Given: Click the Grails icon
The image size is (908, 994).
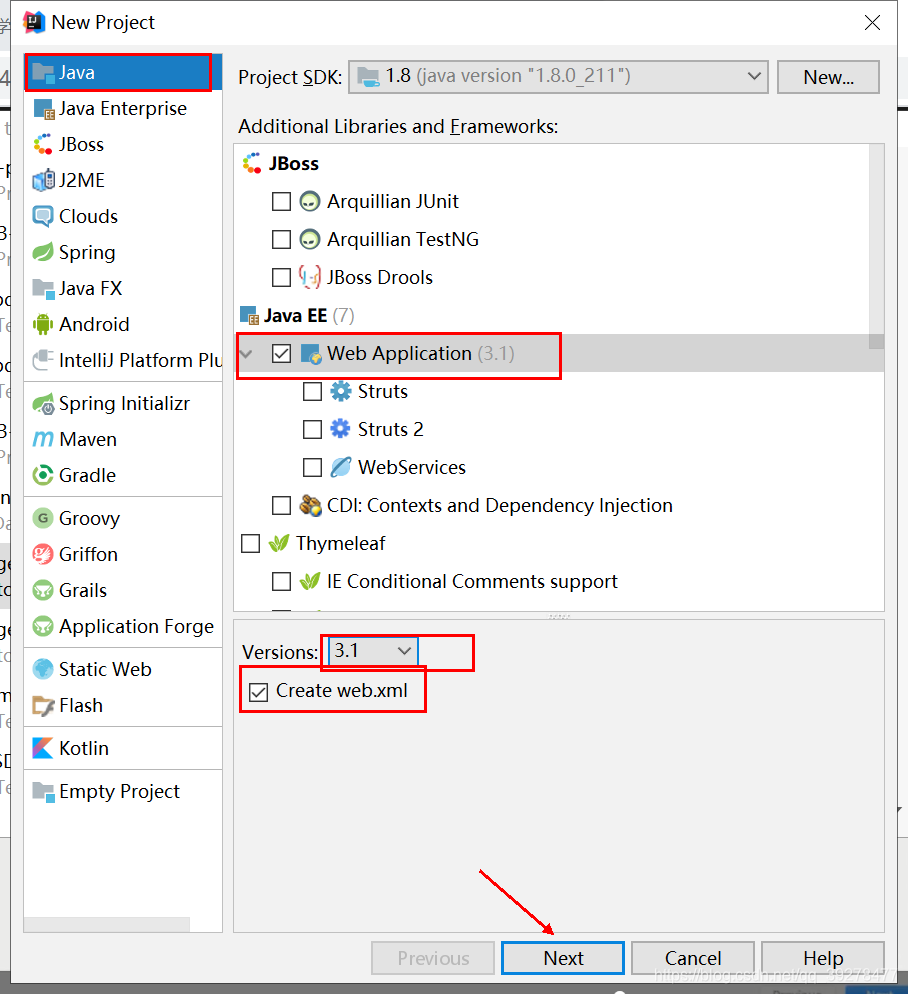Looking at the screenshot, I should pyautogui.click(x=43, y=591).
